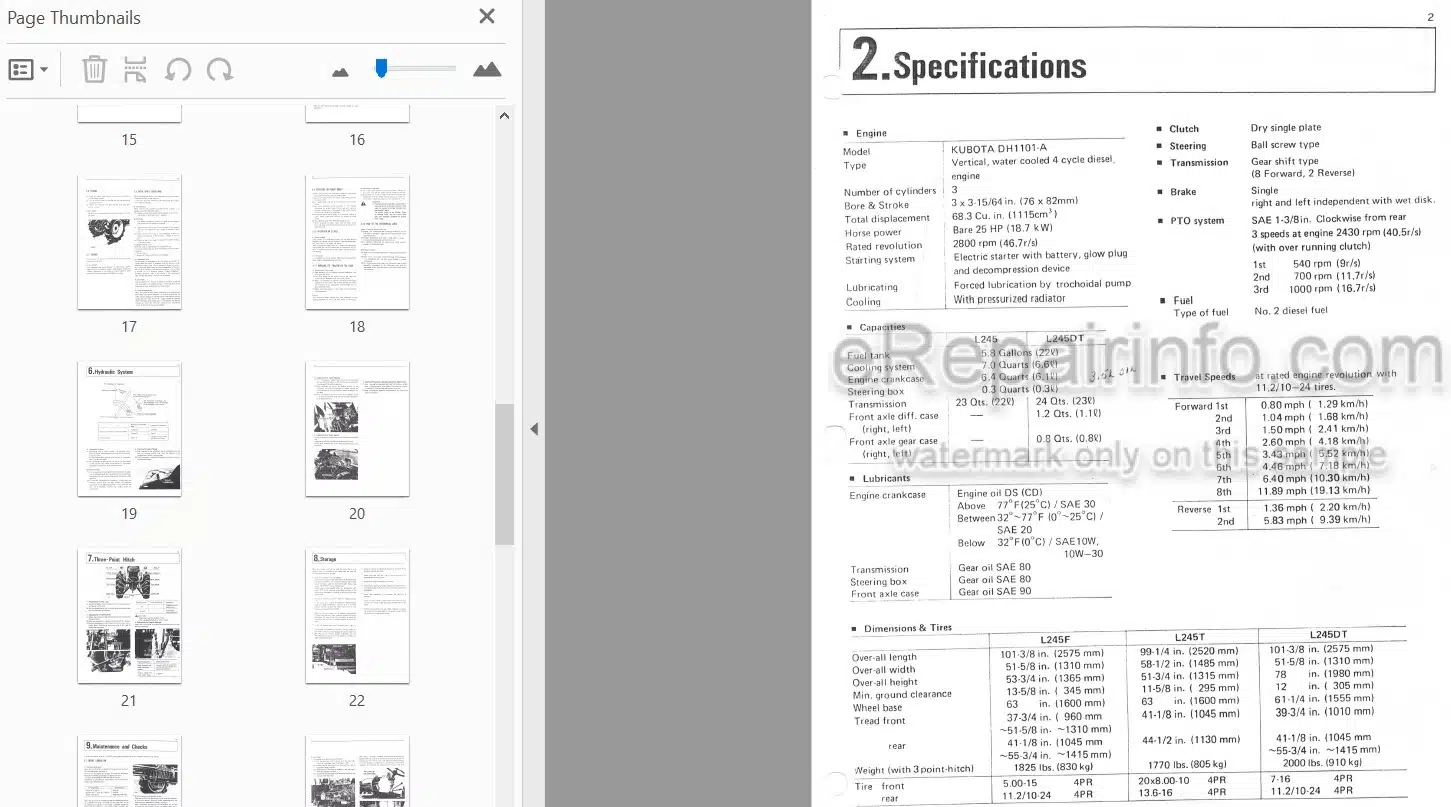Click the 'Travel Speeds' section label

pyautogui.click(x=1205, y=377)
